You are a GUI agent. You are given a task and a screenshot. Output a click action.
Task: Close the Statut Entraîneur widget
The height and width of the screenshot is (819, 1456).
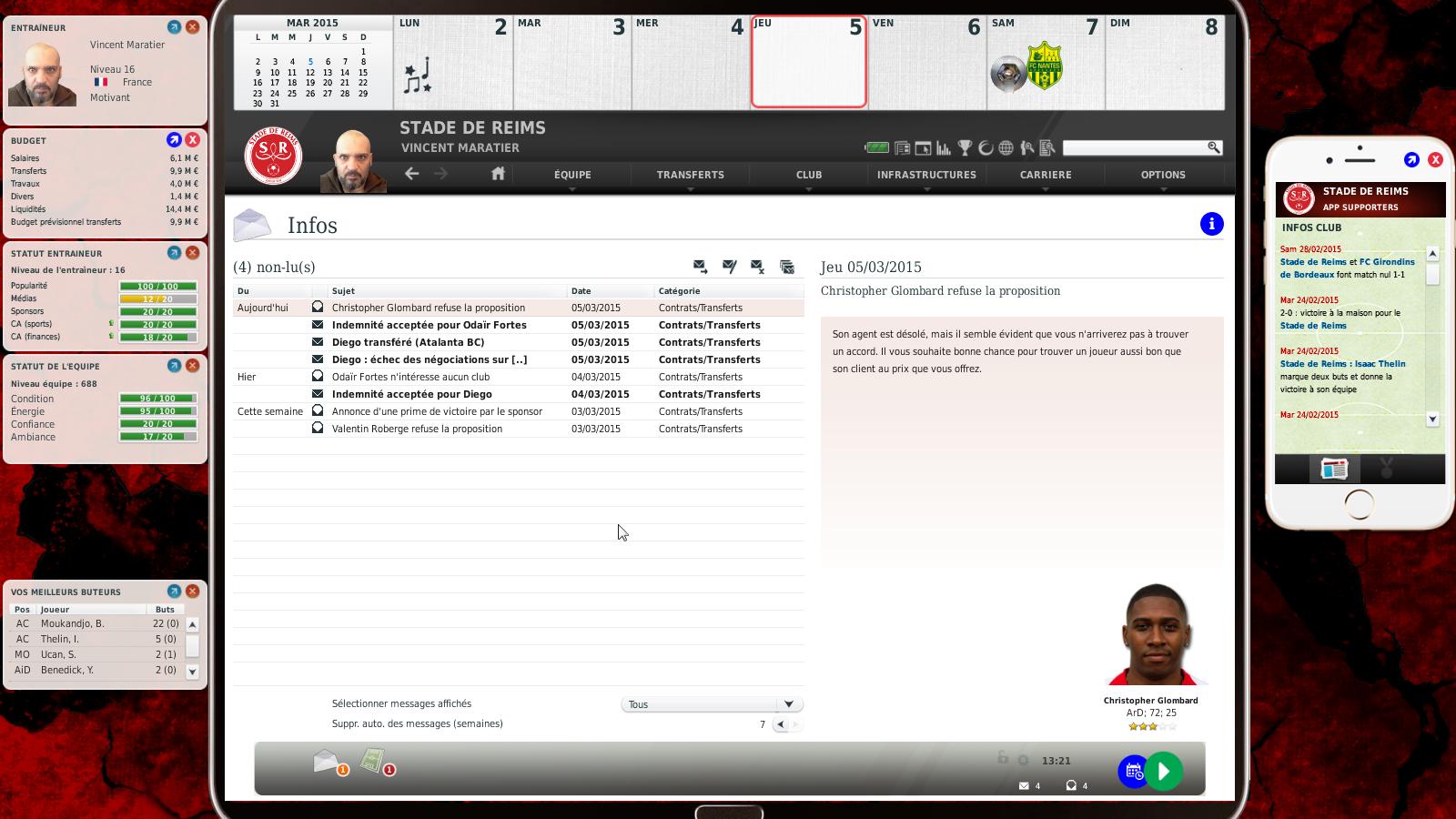pos(192,253)
